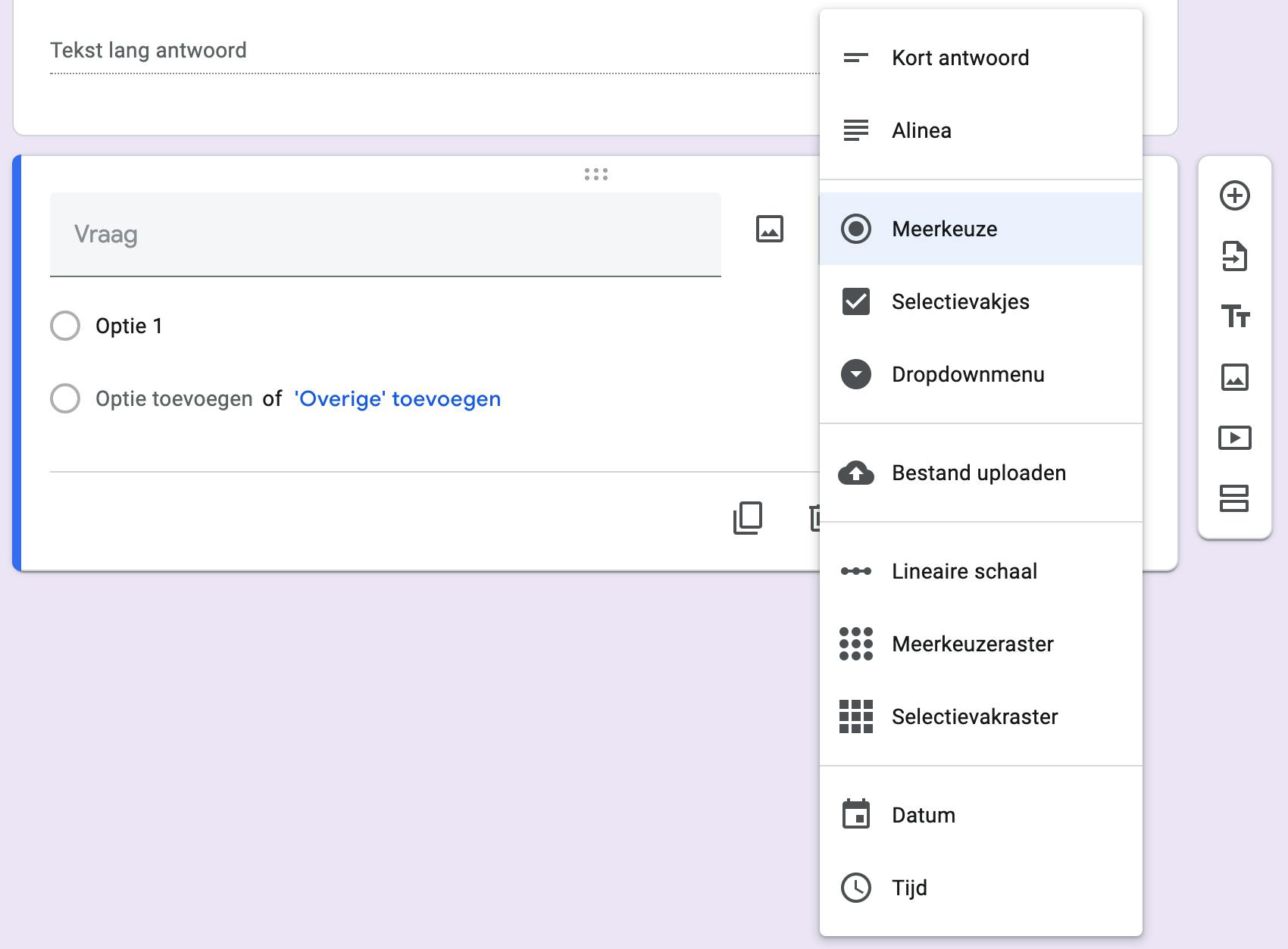Click the Optie toevoegen text
The width and height of the screenshot is (1288, 949).
[x=174, y=399]
